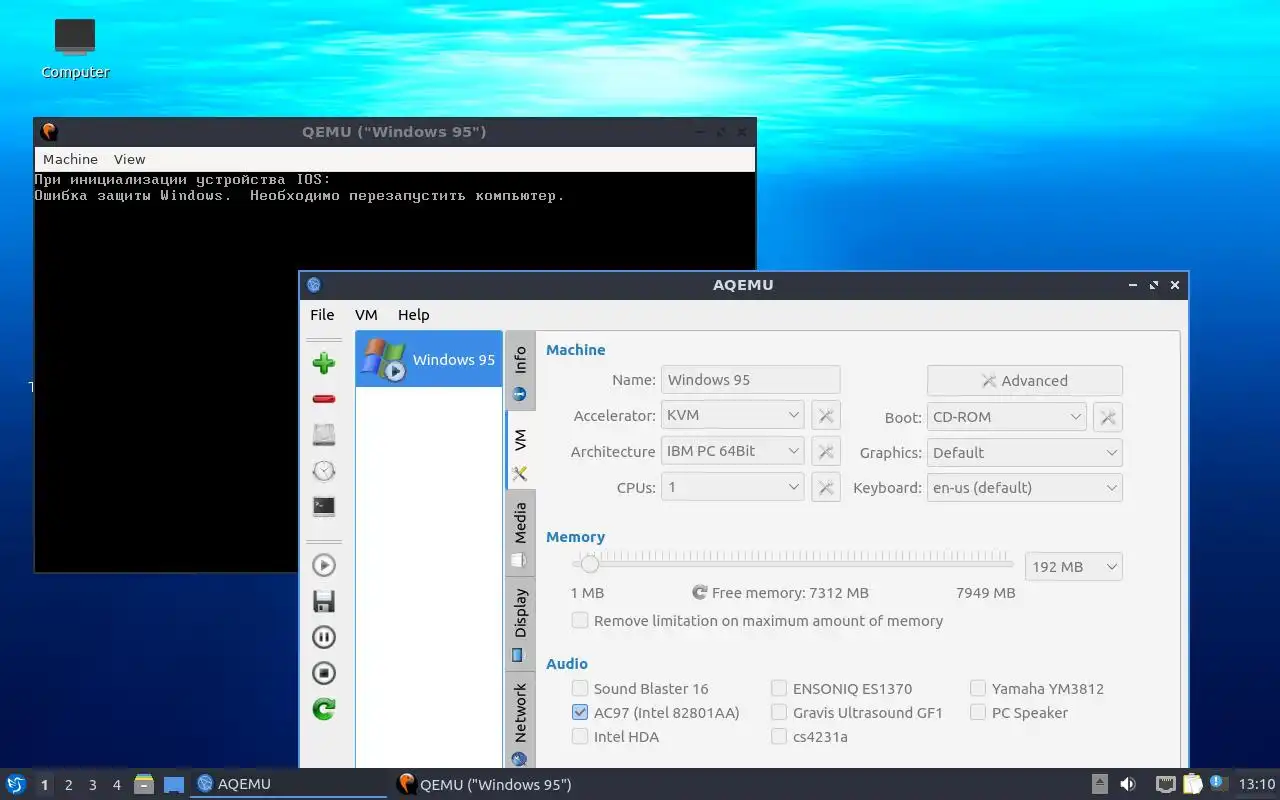
Task: Open Accelerator settings wrench button
Action: click(x=826, y=416)
